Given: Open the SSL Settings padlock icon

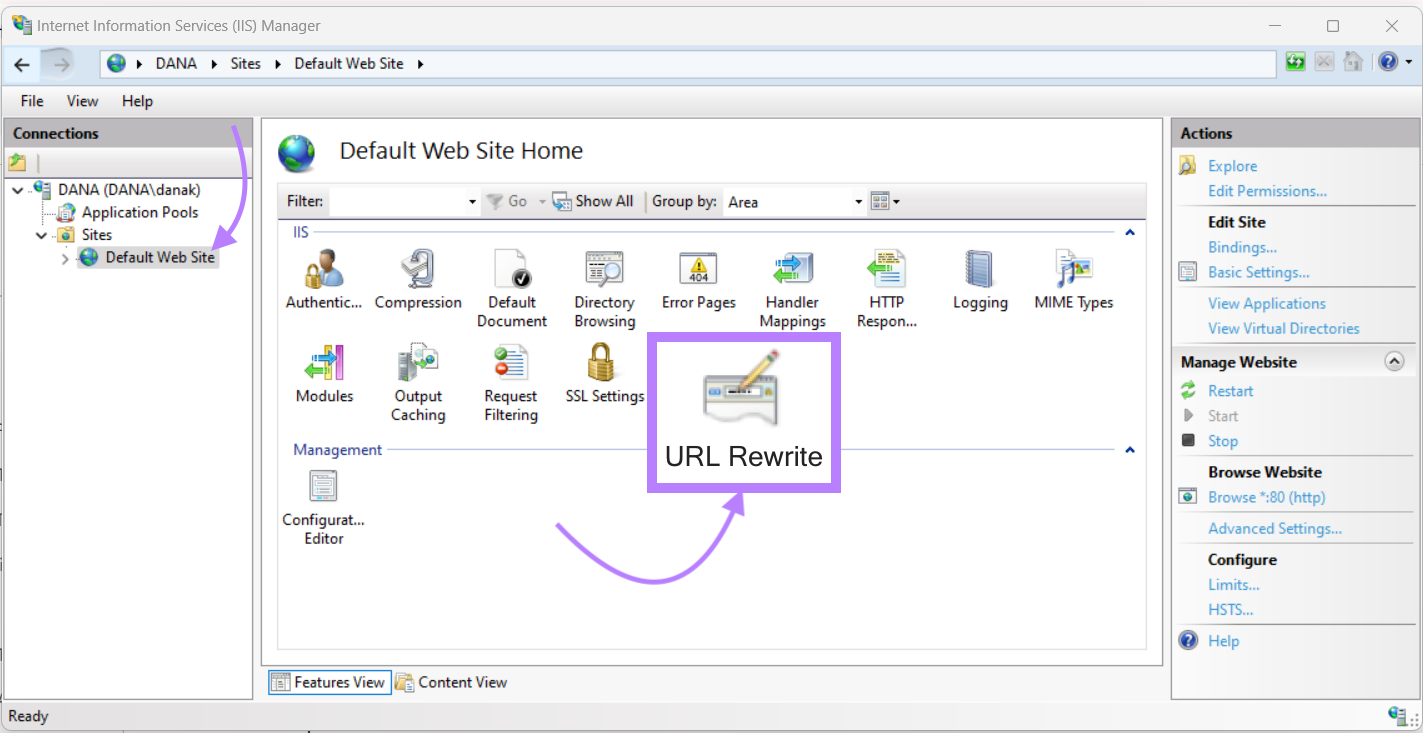Looking at the screenshot, I should (602, 364).
